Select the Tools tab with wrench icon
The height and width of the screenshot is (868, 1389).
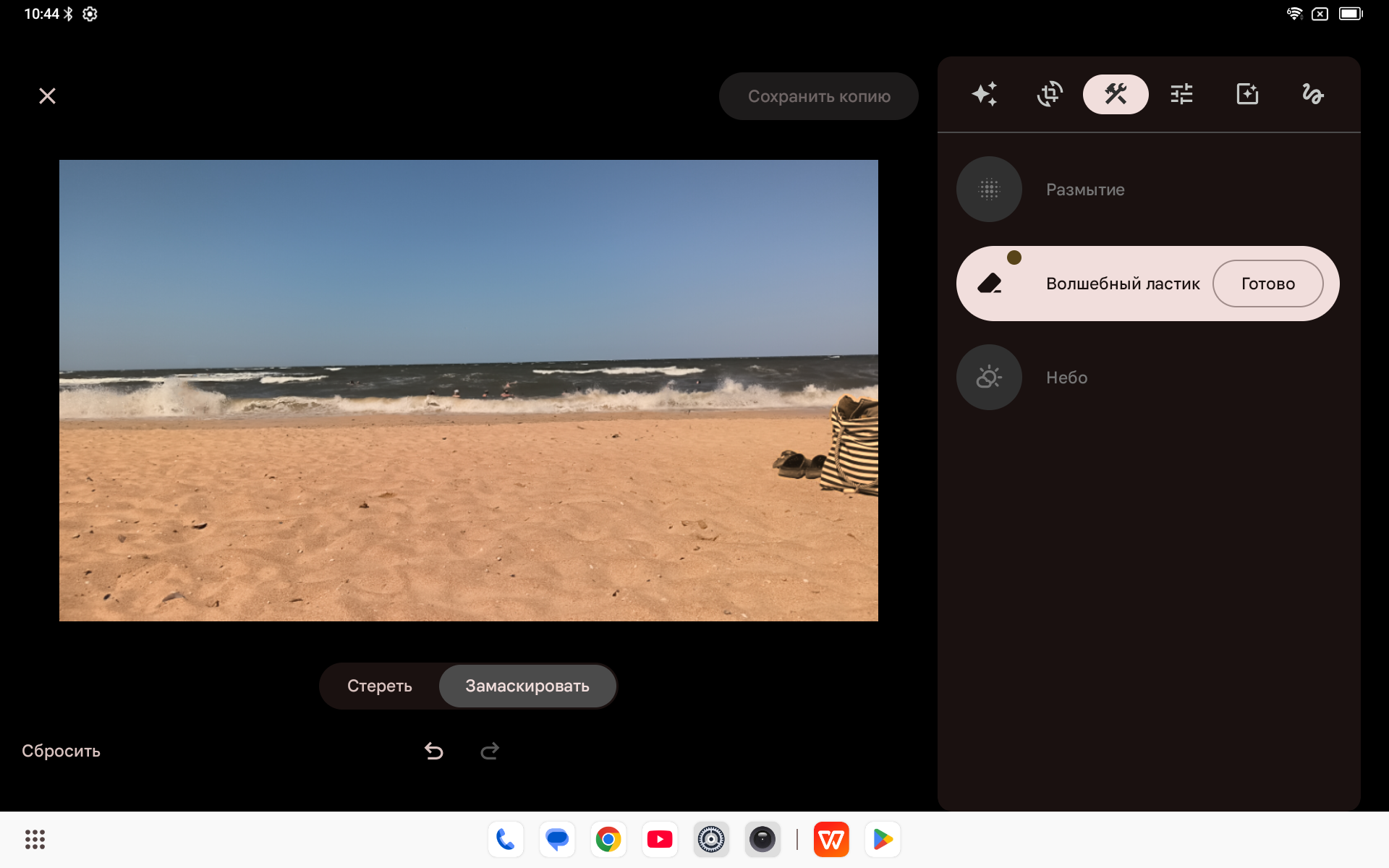click(1116, 94)
